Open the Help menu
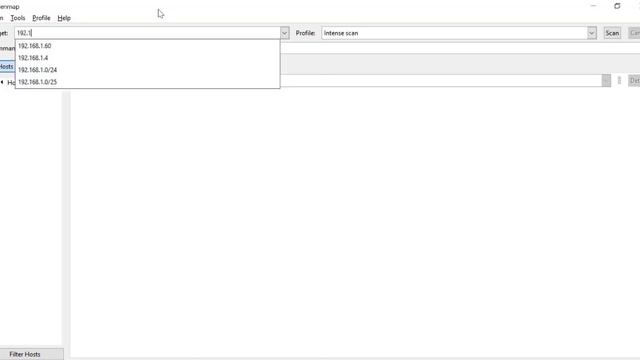This screenshot has height=360, width=640. point(64,18)
